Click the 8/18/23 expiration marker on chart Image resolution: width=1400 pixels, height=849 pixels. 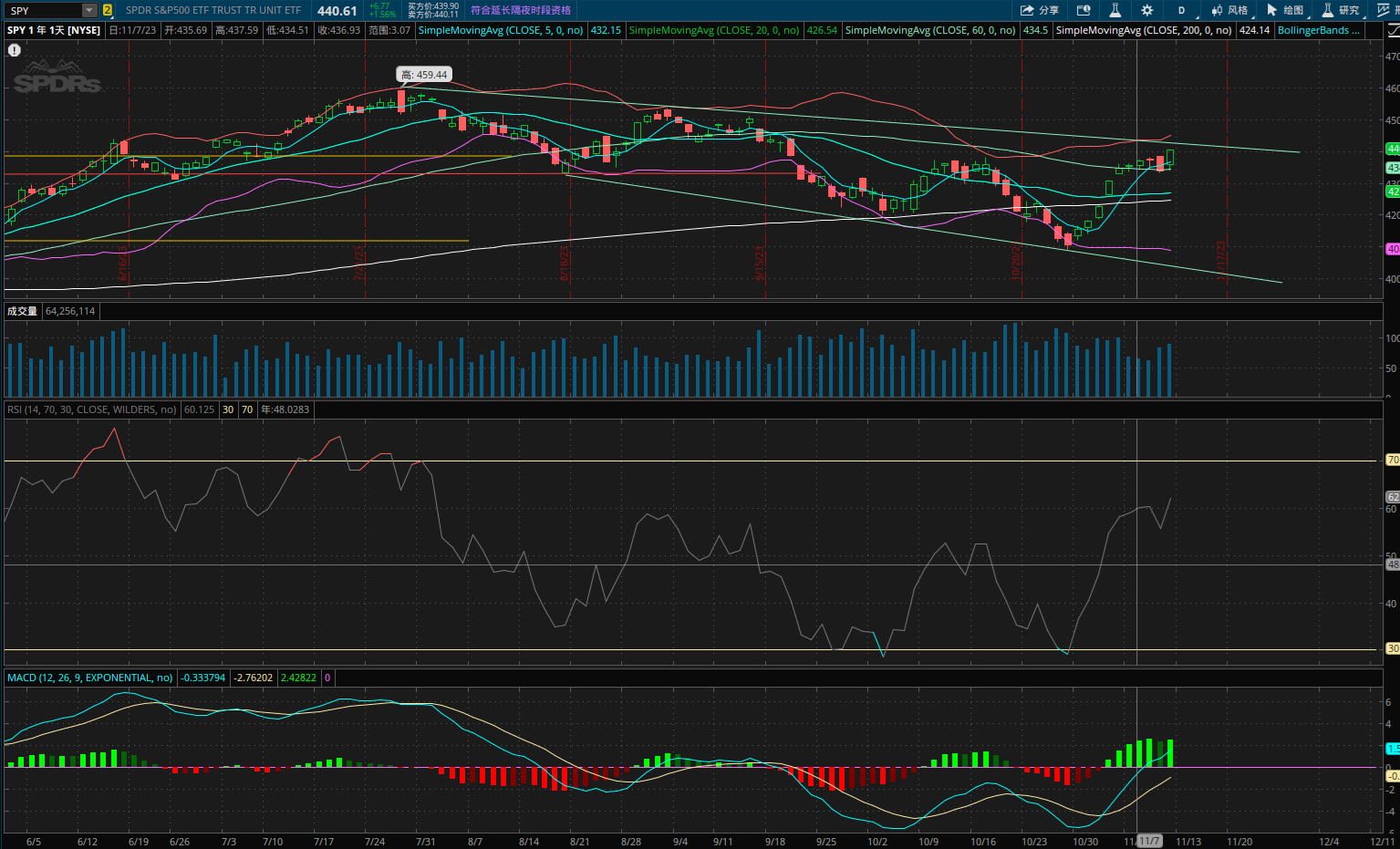click(x=564, y=264)
